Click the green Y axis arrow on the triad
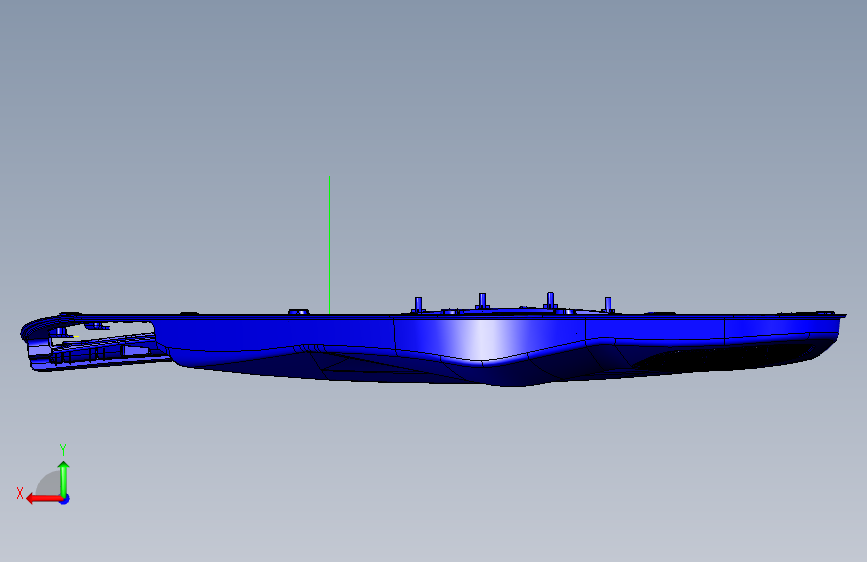867x562 pixels. (64, 478)
